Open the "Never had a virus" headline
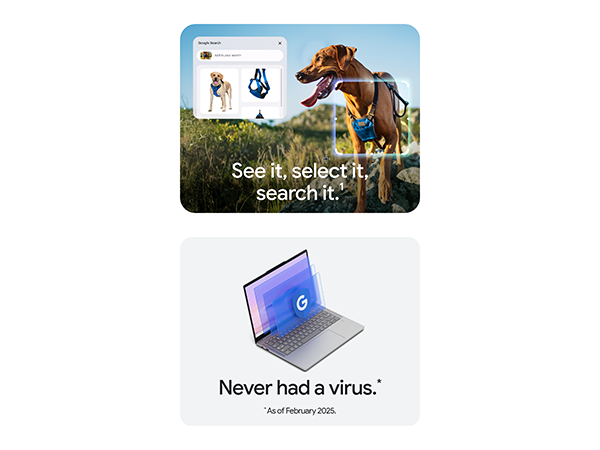Image resolution: width=600 pixels, height=450 pixels. pyautogui.click(x=300, y=387)
